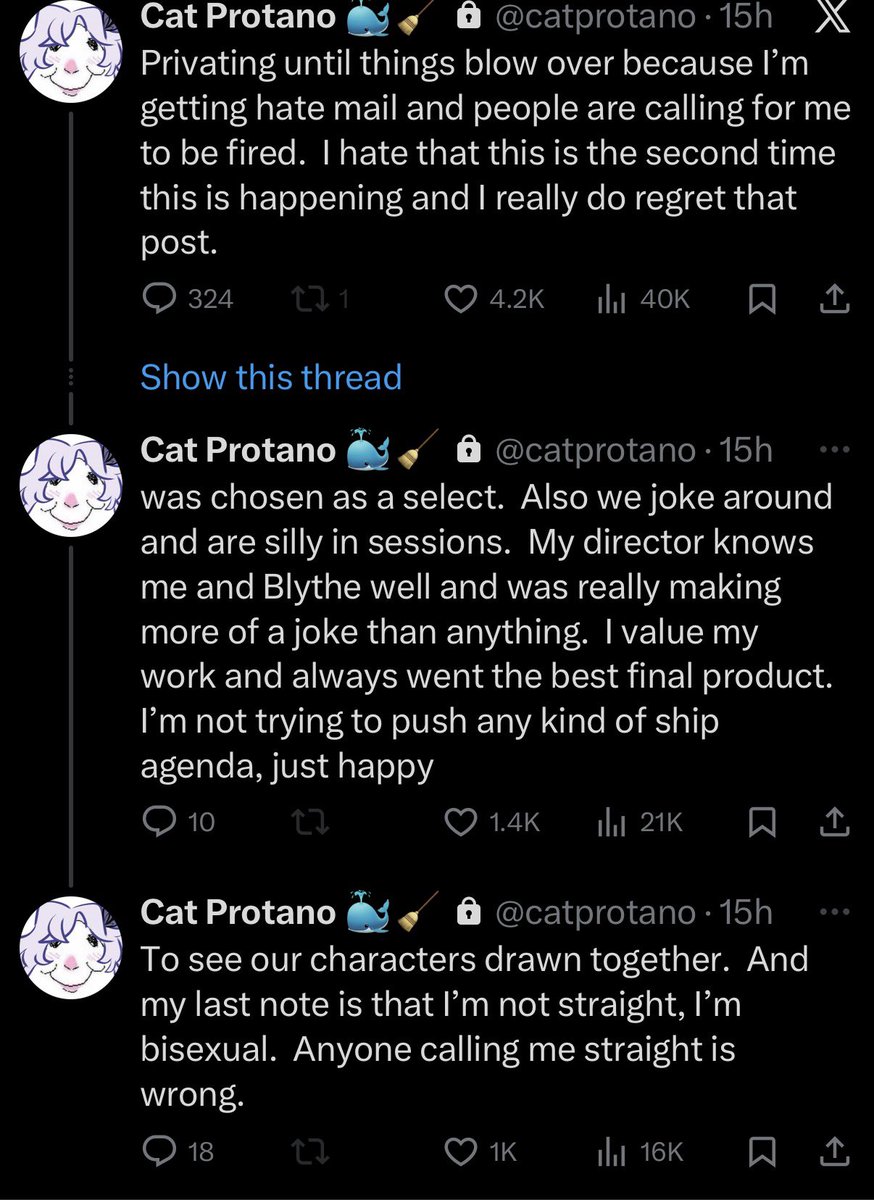This screenshot has height=1200, width=874.
Task: Like the tweet with 1.4K likes
Action: 461,821
